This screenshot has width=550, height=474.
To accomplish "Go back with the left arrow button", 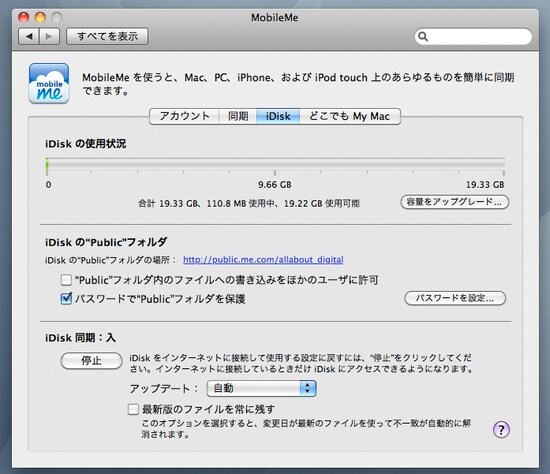I will click(29, 36).
